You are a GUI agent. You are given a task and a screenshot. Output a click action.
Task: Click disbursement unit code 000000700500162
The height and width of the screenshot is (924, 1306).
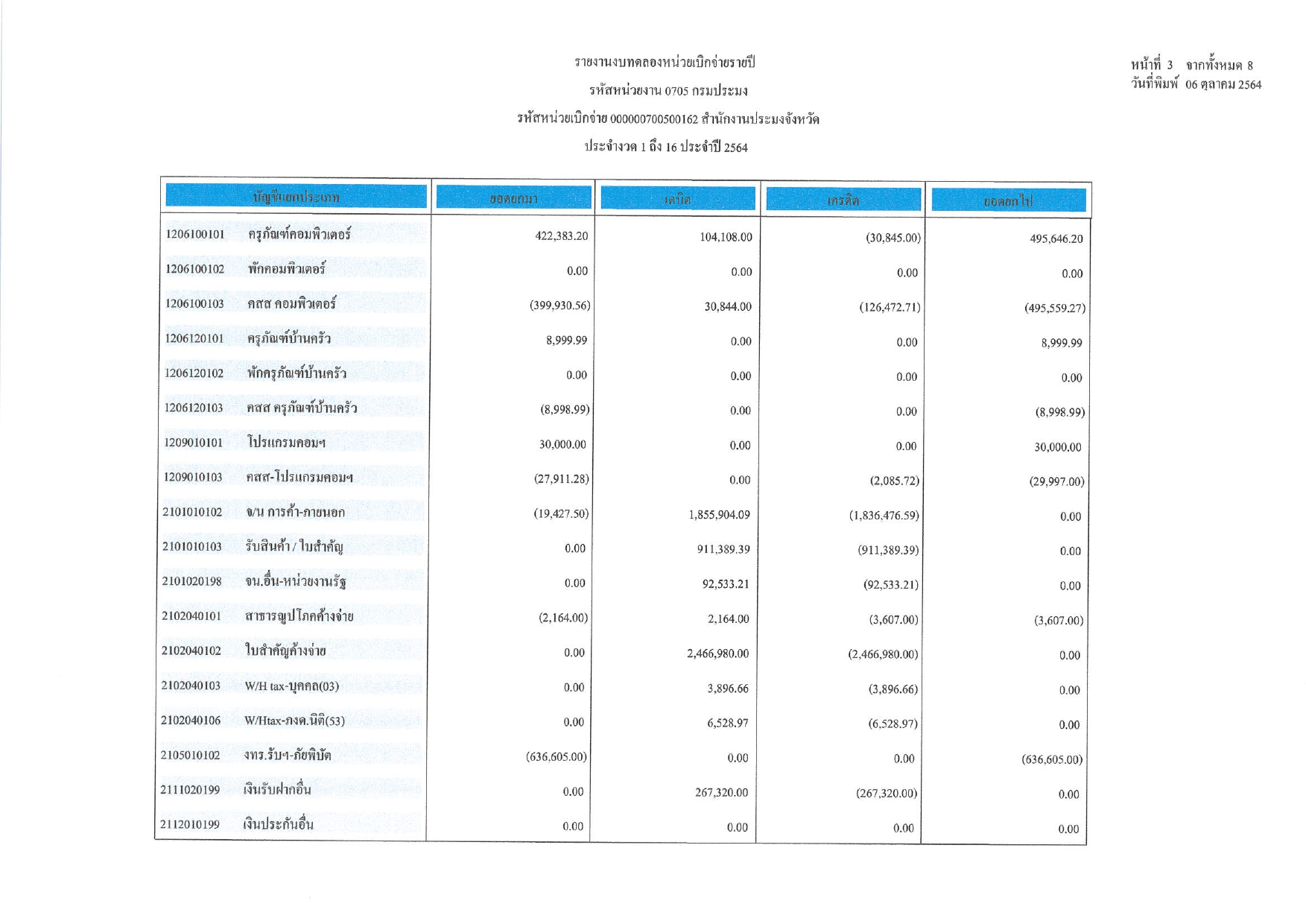click(x=653, y=119)
